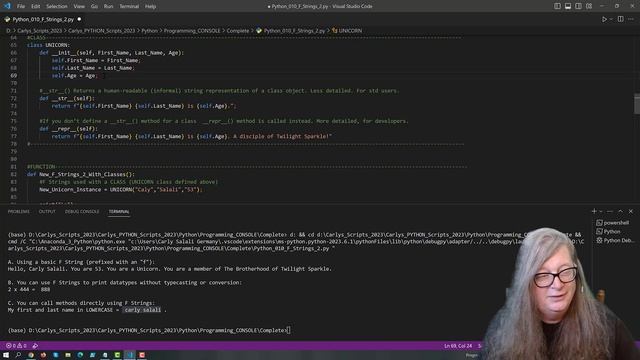Run the Python file with play icon
Viewport: 640px width, 360px height.
[604, 19]
